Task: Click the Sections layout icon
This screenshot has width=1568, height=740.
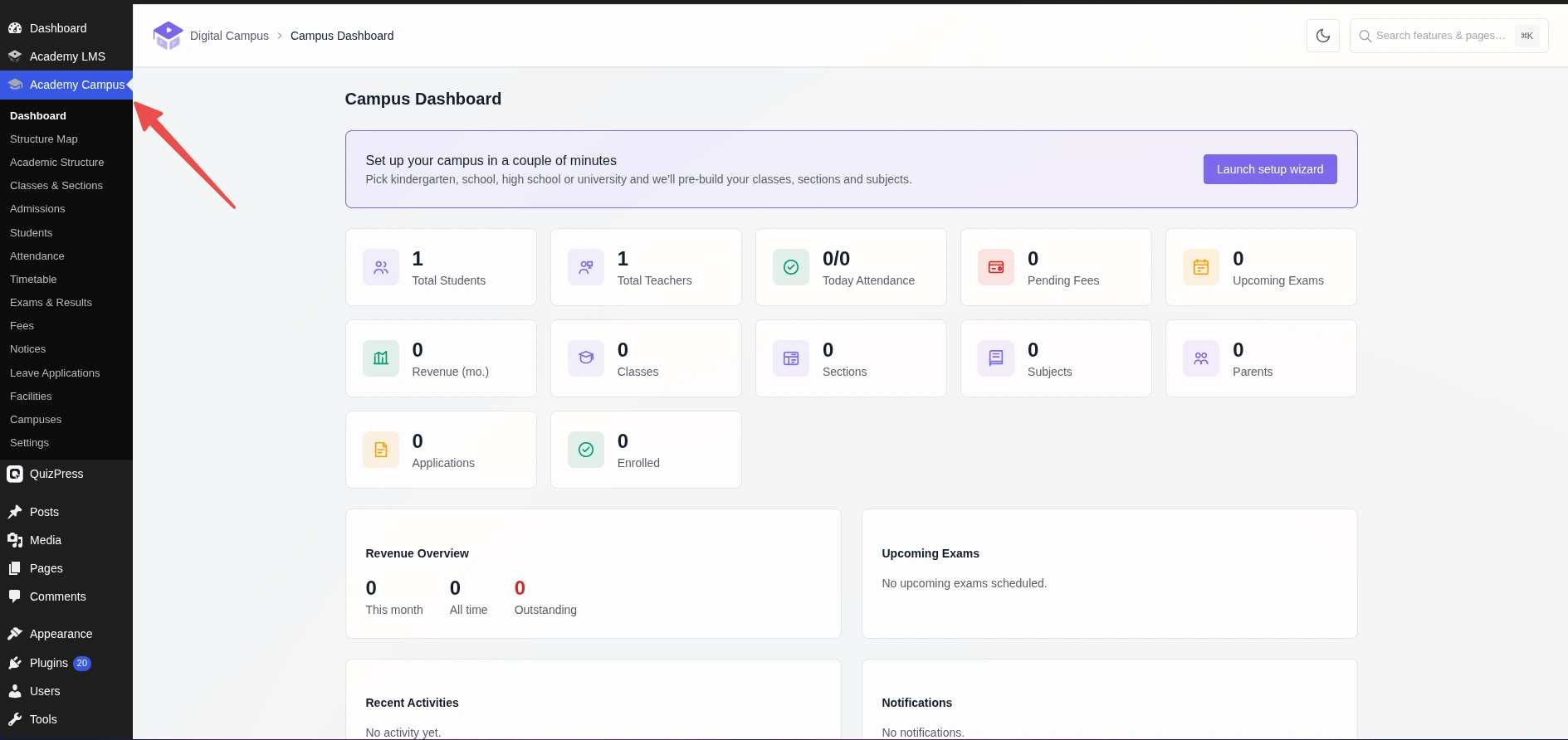Action: [x=791, y=358]
